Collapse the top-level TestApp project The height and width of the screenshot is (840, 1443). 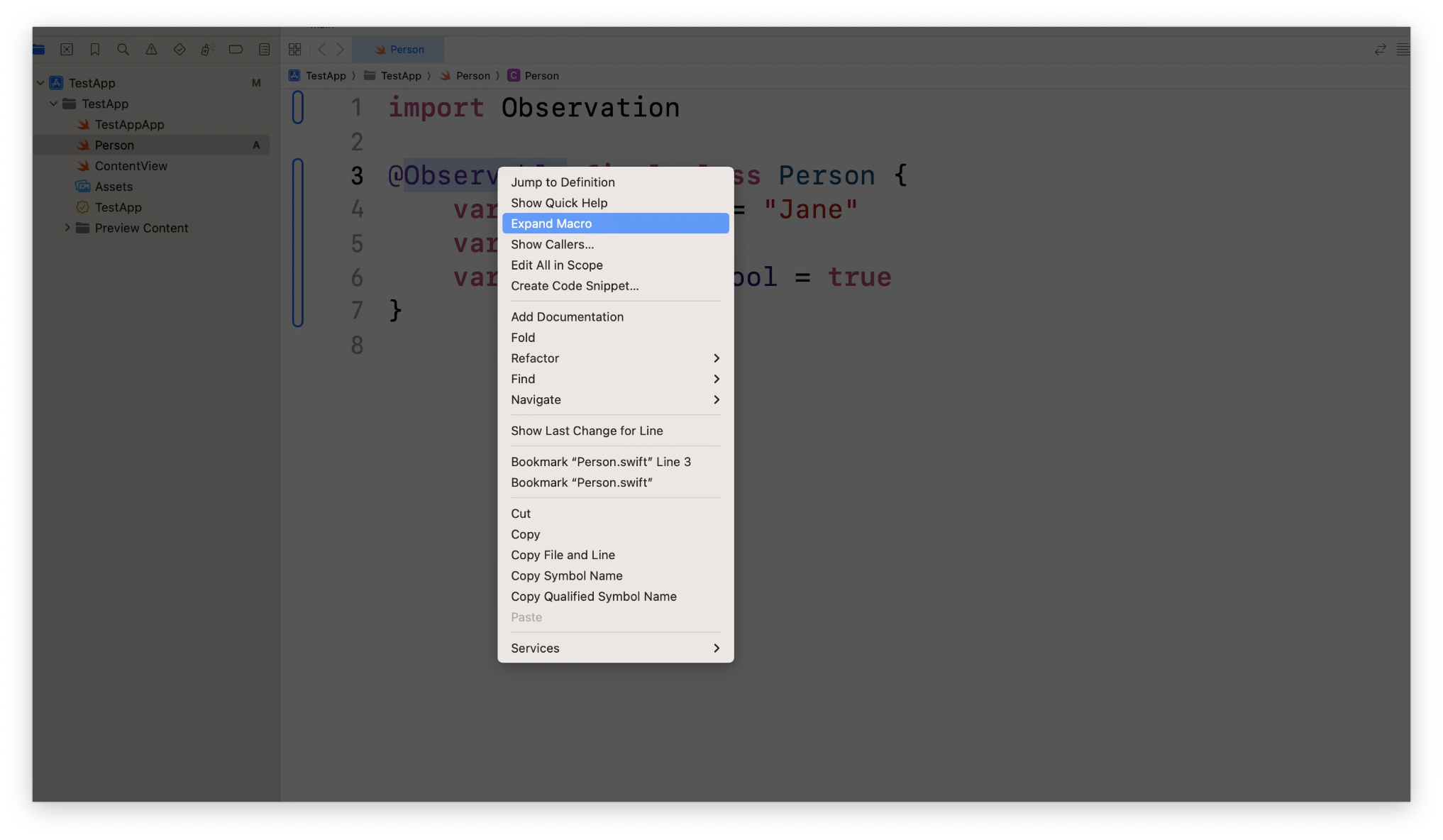click(40, 83)
